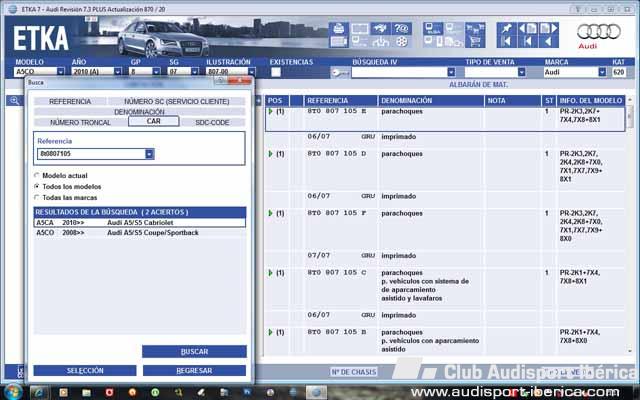
Task: Open the Modelo dropdown showing A5CO
Action: 60,72
